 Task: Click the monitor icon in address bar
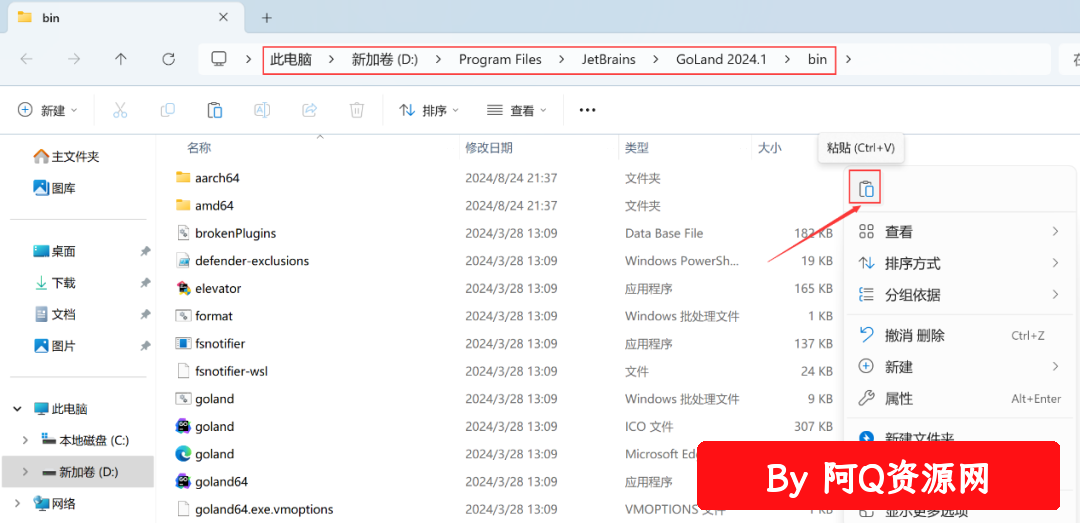219,59
